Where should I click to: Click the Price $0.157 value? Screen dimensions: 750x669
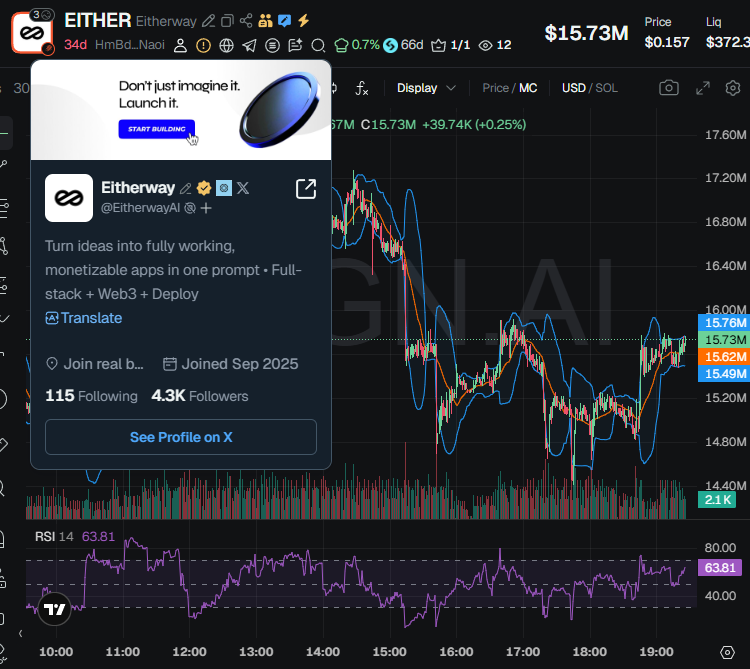(667, 42)
